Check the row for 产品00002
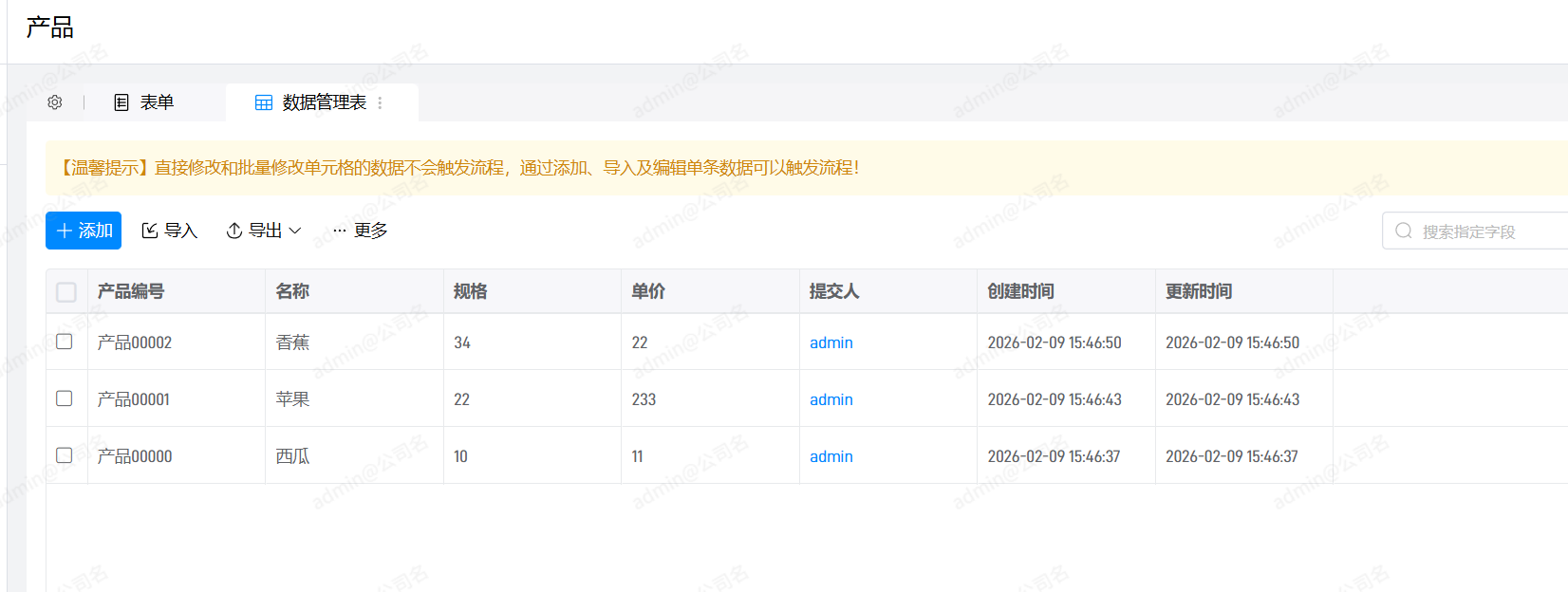The width and height of the screenshot is (1568, 592). tap(65, 342)
